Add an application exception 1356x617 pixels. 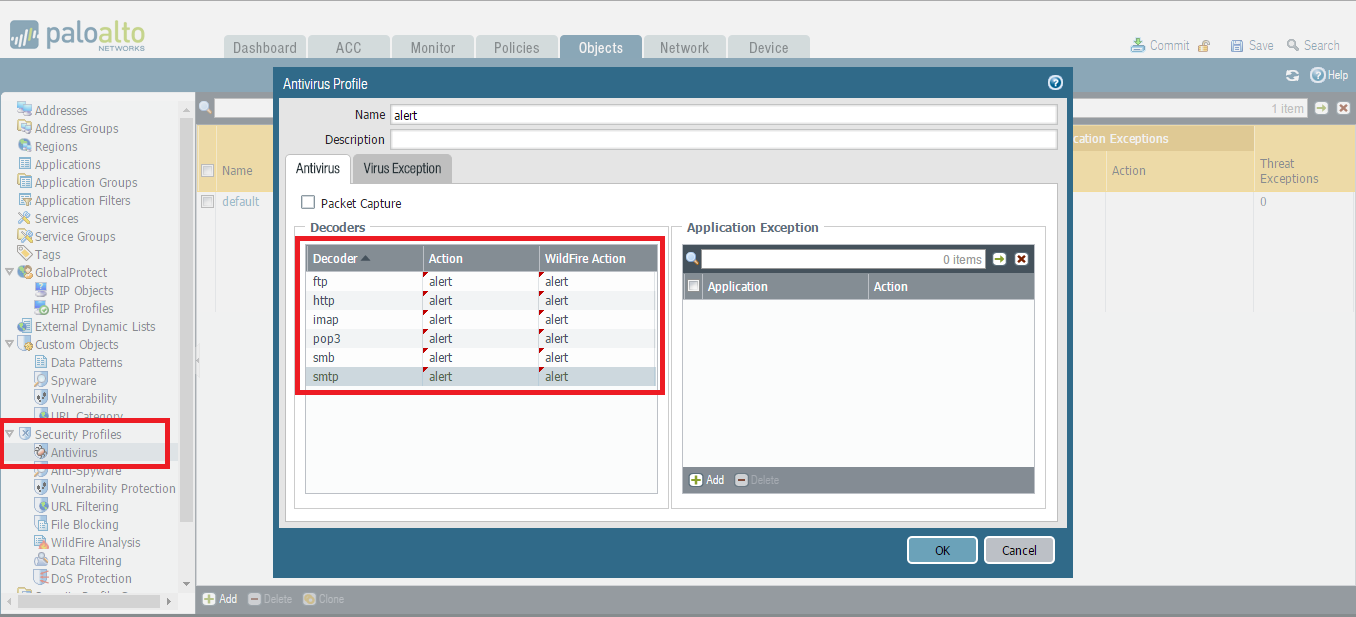[707, 480]
